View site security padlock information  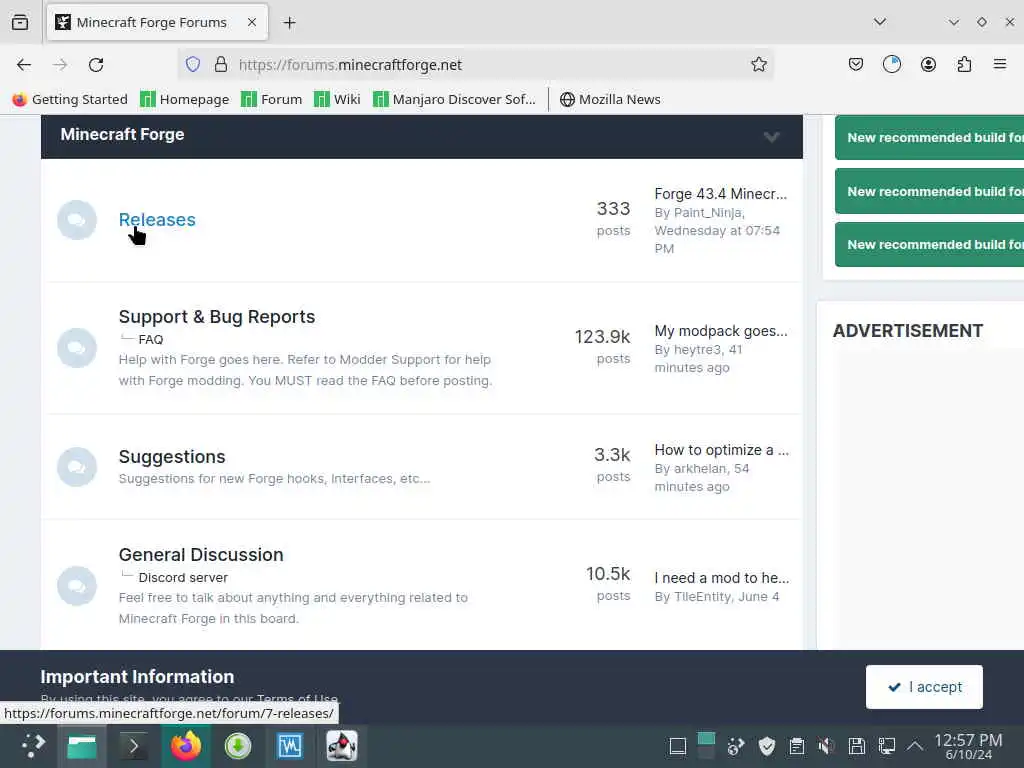[x=221, y=65]
